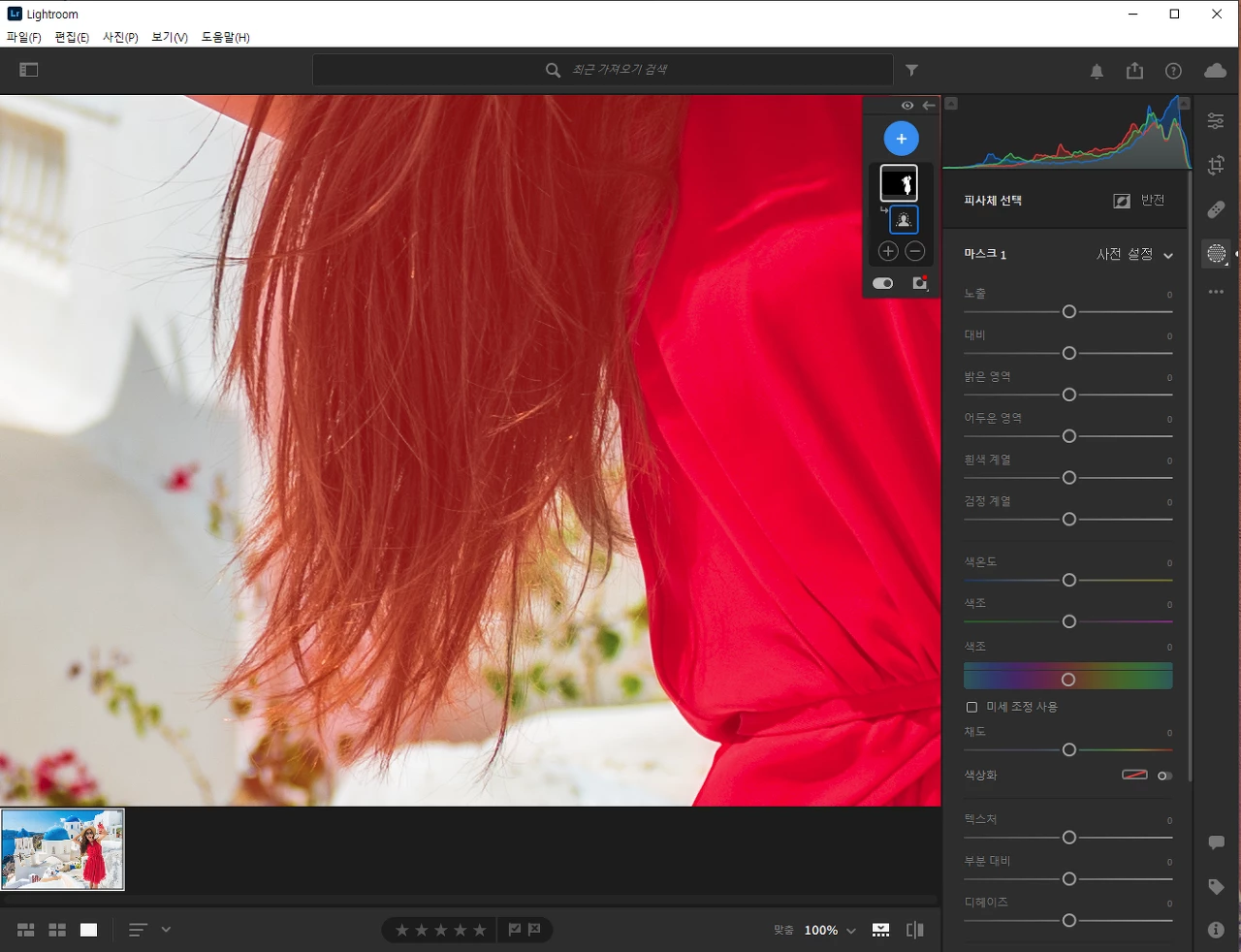The height and width of the screenshot is (952, 1241).
Task: Select the Masking tool icon
Action: coord(1216,254)
